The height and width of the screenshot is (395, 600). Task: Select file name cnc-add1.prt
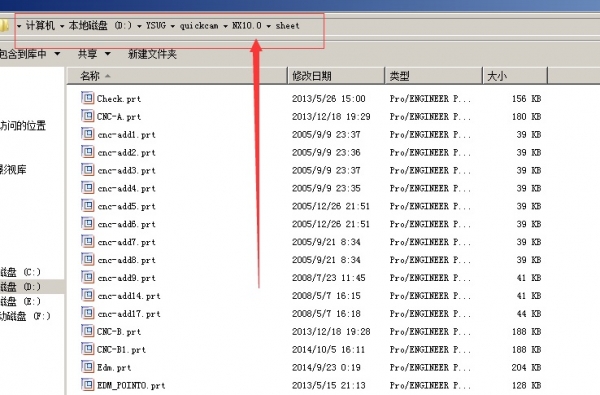point(127,135)
